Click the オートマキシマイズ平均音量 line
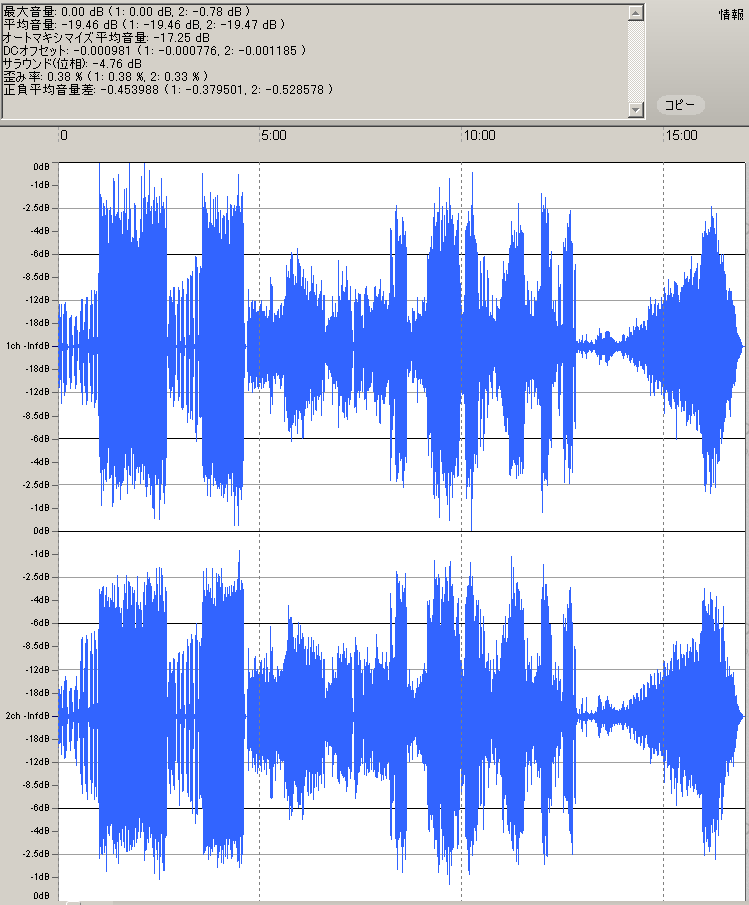The height and width of the screenshot is (905, 749). coord(106,38)
